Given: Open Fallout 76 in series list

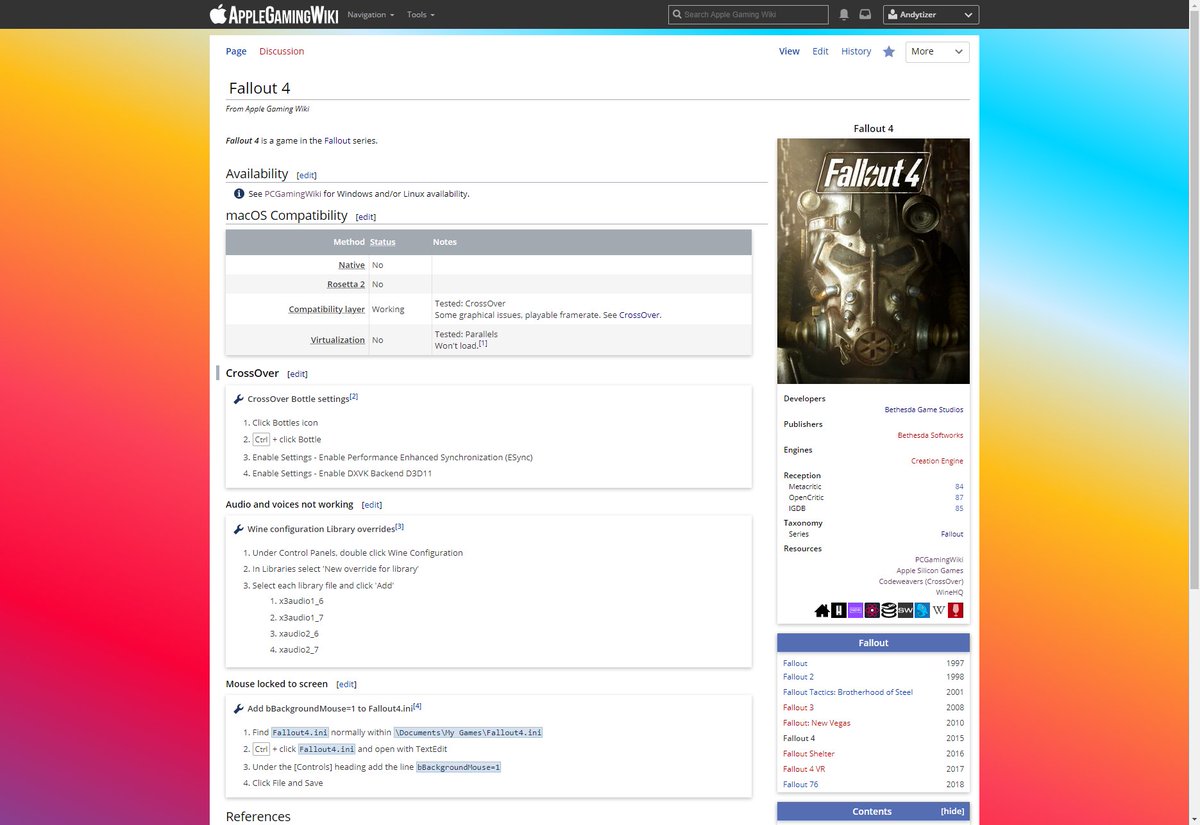Looking at the screenshot, I should (801, 785).
